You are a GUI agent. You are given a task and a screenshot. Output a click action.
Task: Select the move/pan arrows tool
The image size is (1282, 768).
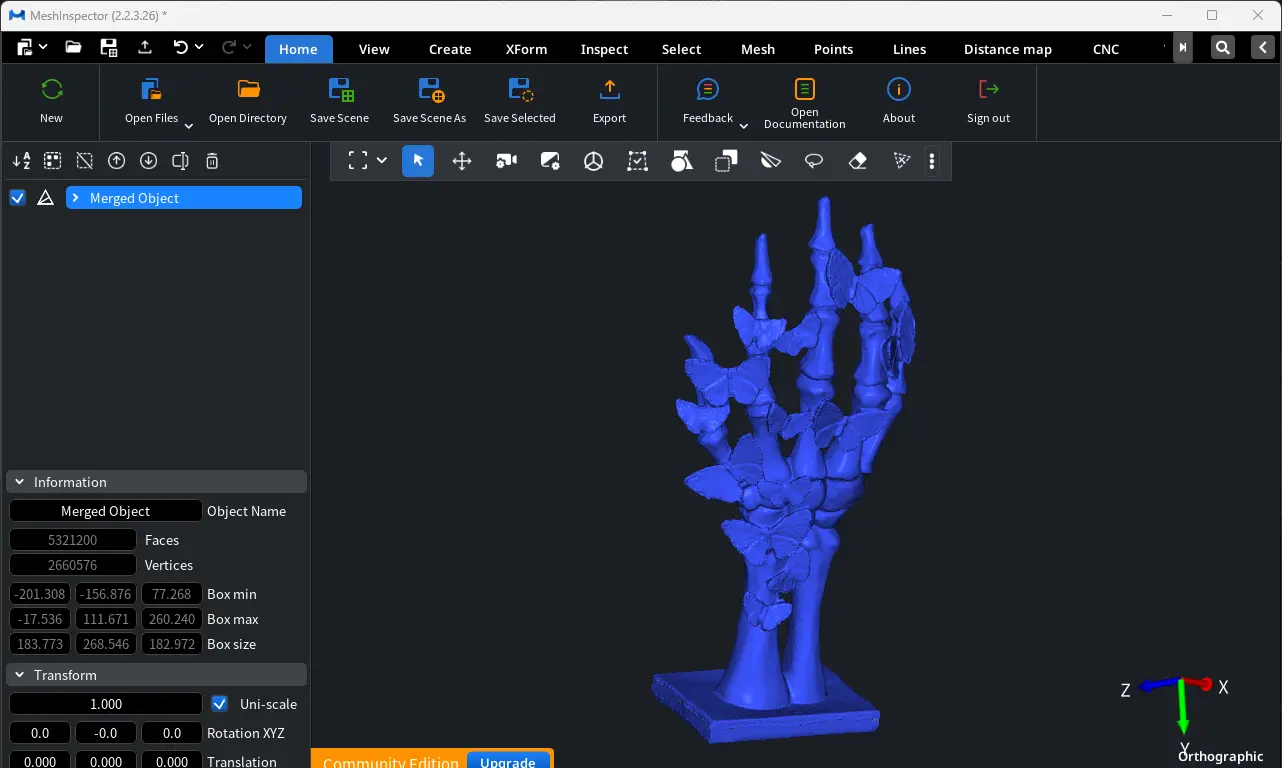462,161
